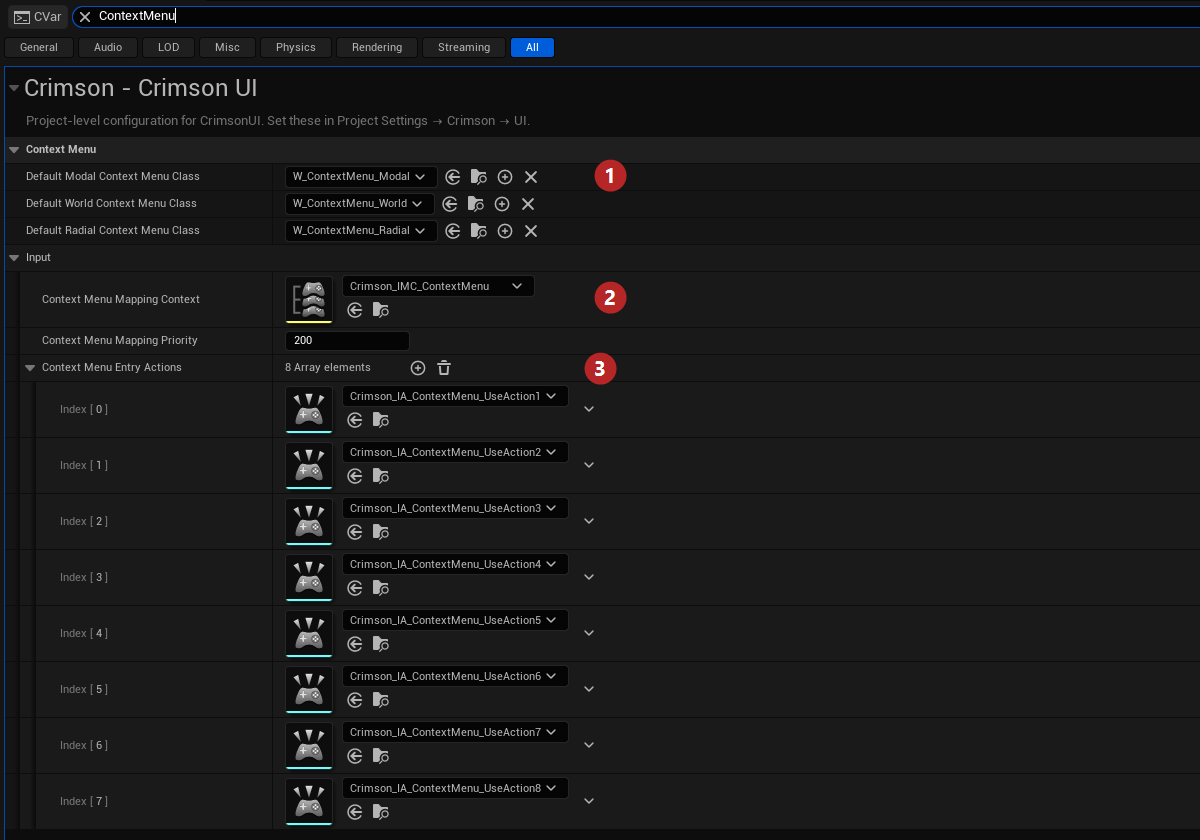Image resolution: width=1200 pixels, height=840 pixels.
Task: Open Crimson_IA_ContextMenu_UseAction7 asset dropdown
Action: point(455,732)
